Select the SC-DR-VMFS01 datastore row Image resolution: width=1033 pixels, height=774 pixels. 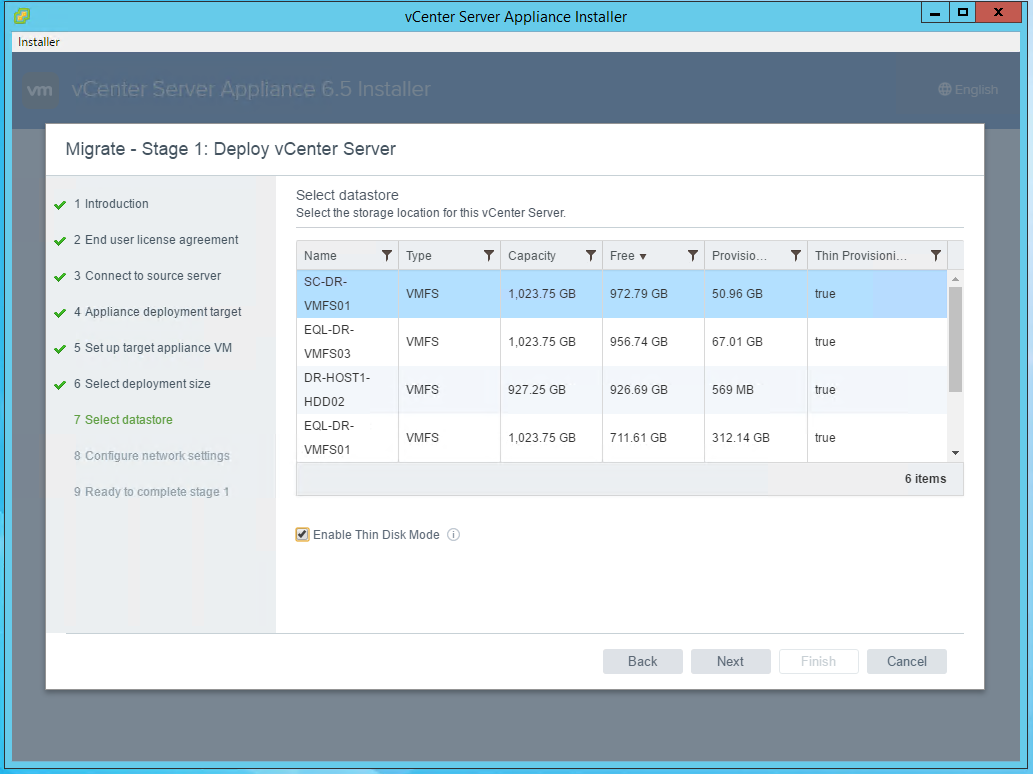(x=621, y=294)
